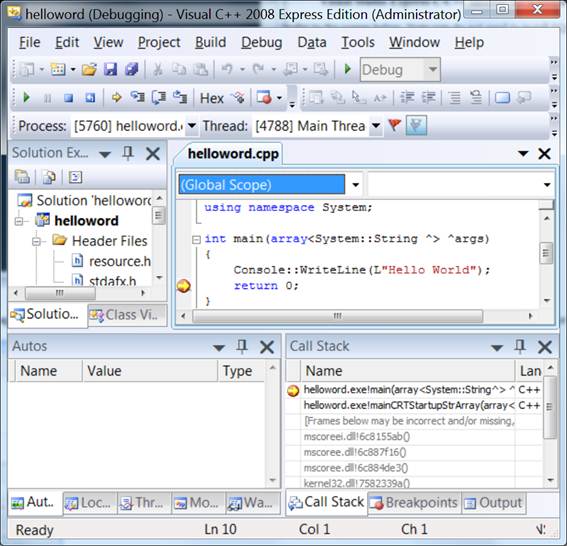The height and width of the screenshot is (546, 567).
Task: Click the Call Stack vertical scrollbar down arrow
Action: (x=550, y=480)
